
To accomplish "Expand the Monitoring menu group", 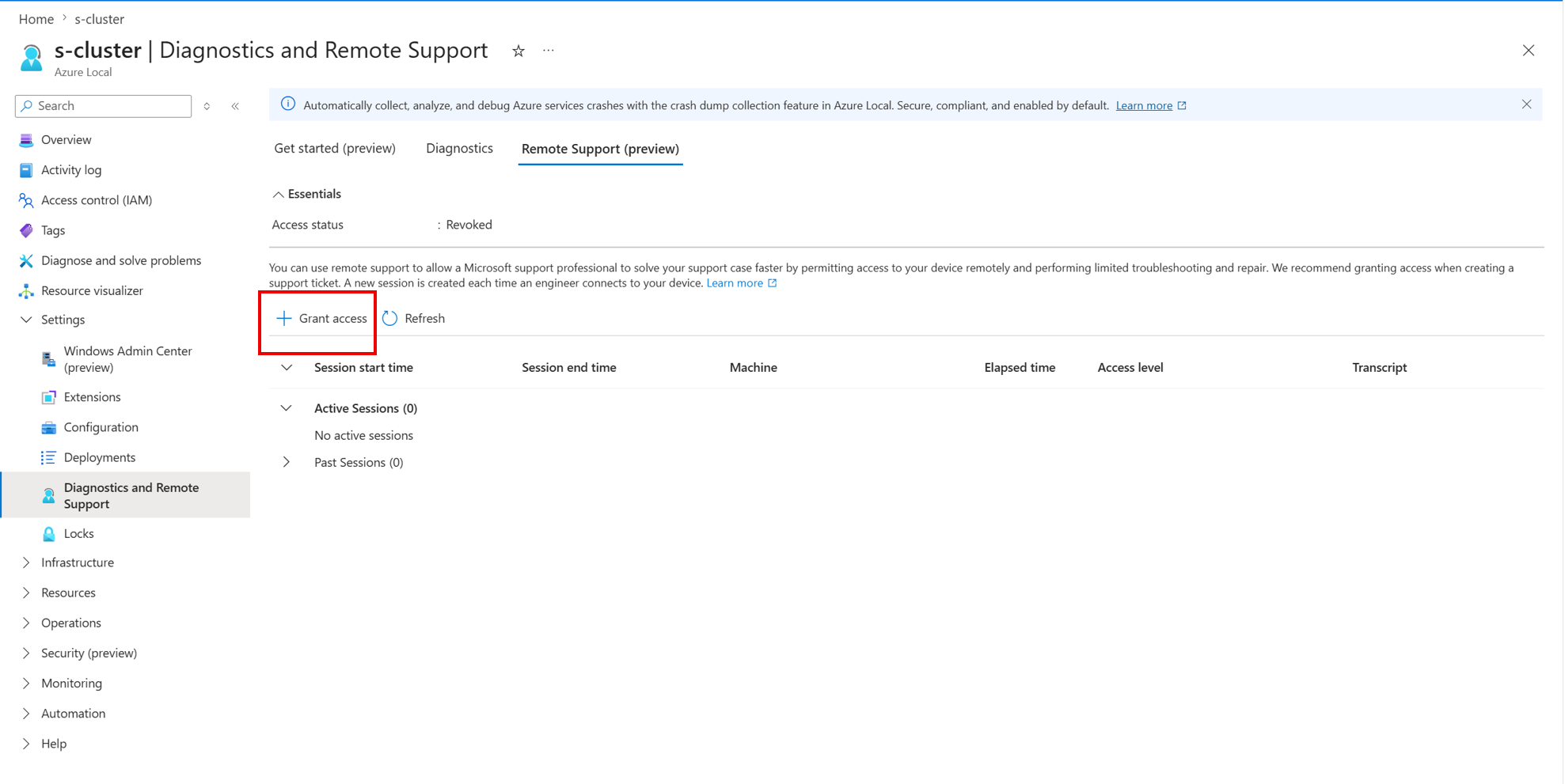I will pyautogui.click(x=26, y=683).
